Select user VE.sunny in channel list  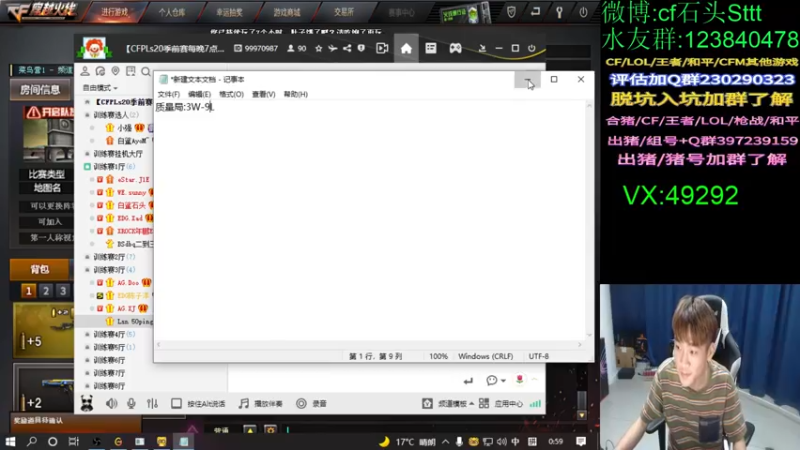point(132,192)
